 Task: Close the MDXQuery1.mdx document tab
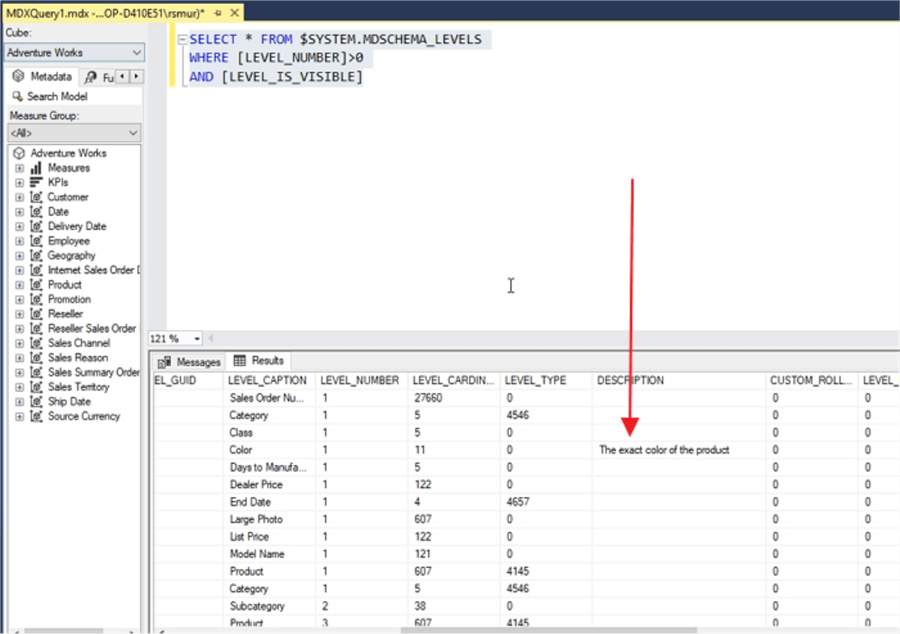[x=234, y=13]
